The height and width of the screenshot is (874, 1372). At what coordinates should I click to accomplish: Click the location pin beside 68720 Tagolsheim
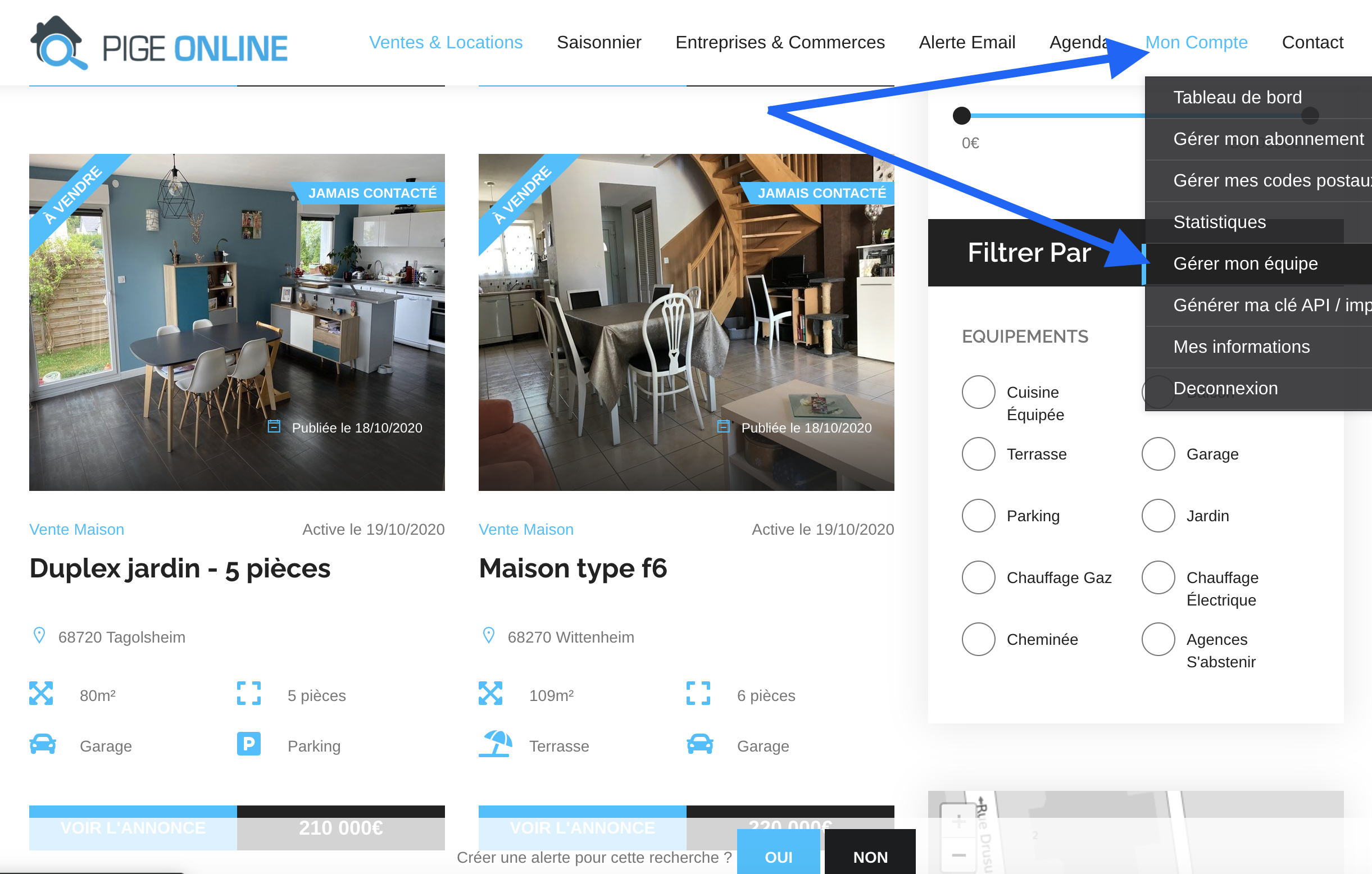coord(39,635)
